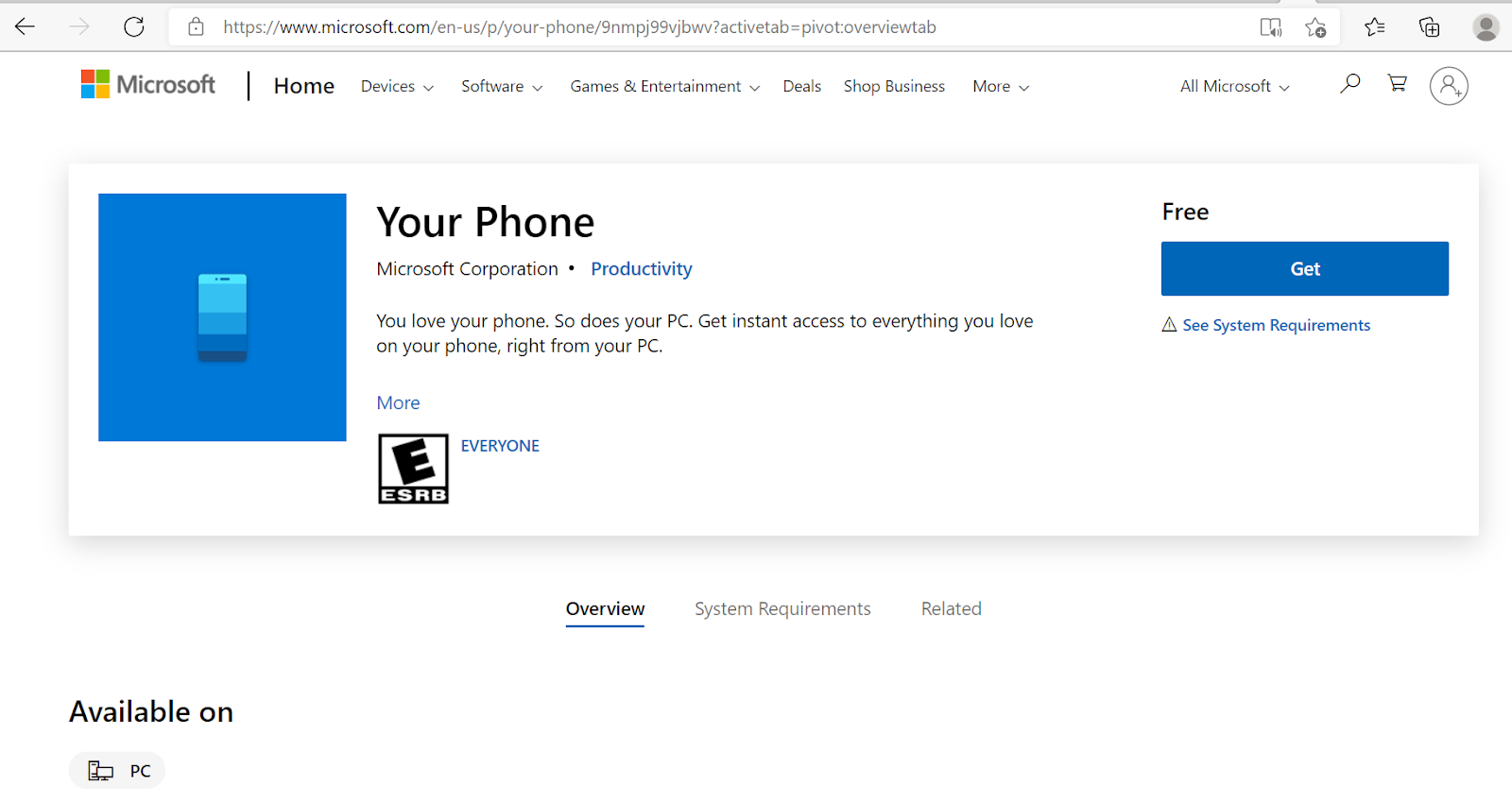Reload the page with refresh icon
Image resolution: width=1512 pixels, height=802 pixels.
(134, 26)
